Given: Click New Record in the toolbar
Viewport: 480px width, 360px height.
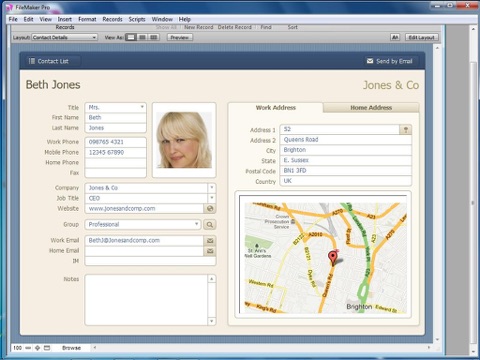Looking at the screenshot, I should (x=199, y=27).
